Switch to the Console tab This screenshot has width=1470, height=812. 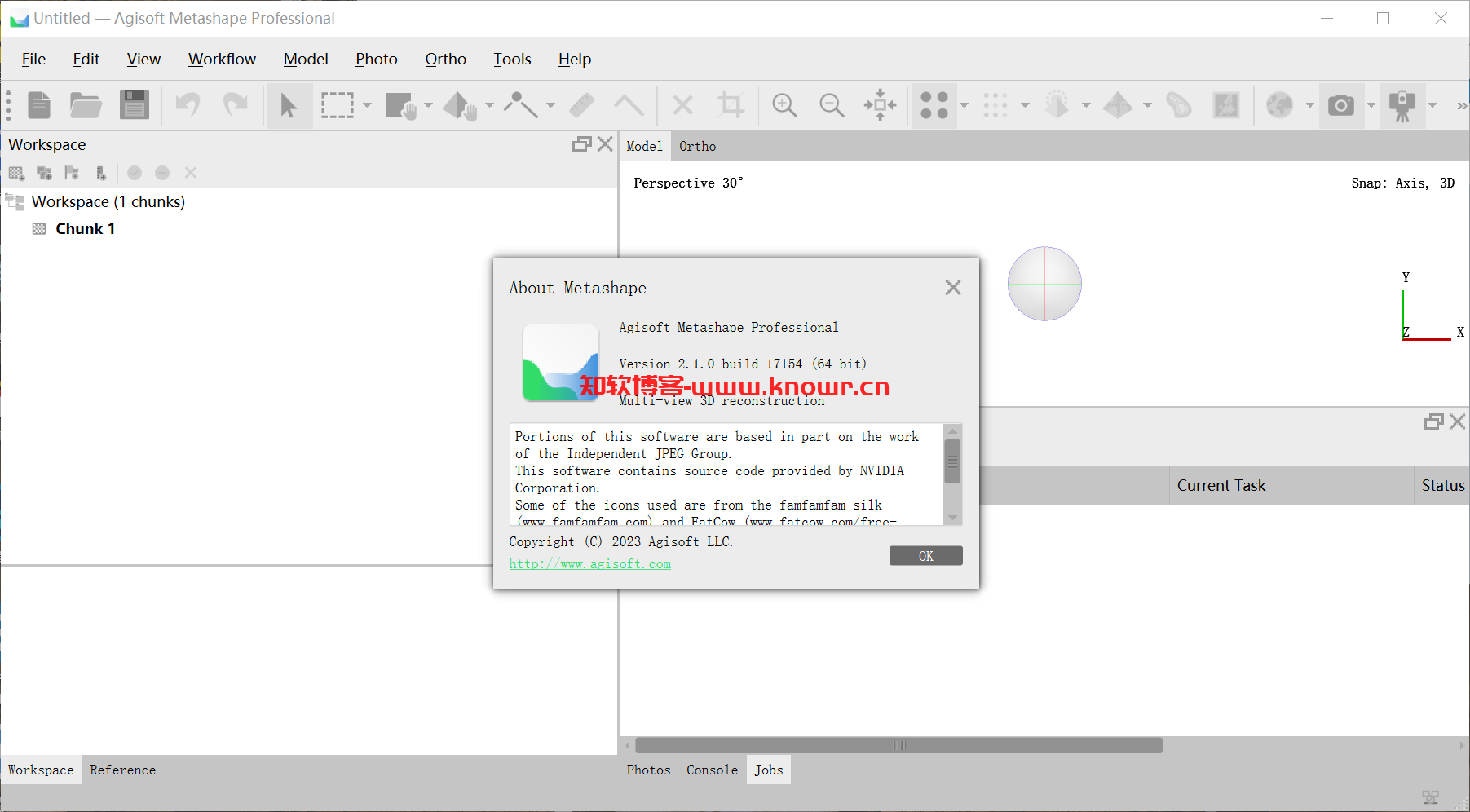coord(712,770)
